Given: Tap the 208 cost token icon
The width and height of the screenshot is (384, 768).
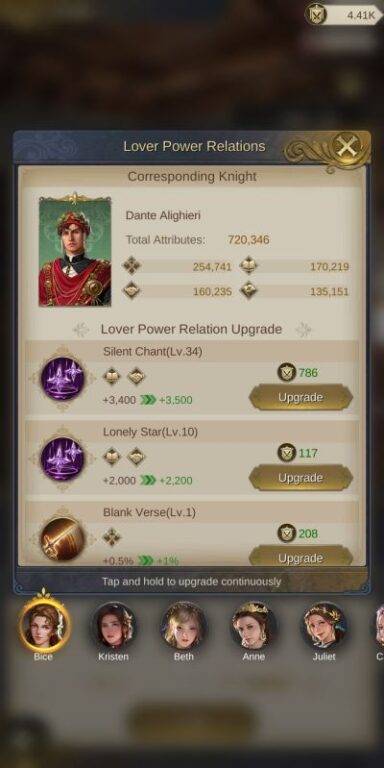Looking at the screenshot, I should point(287,533).
